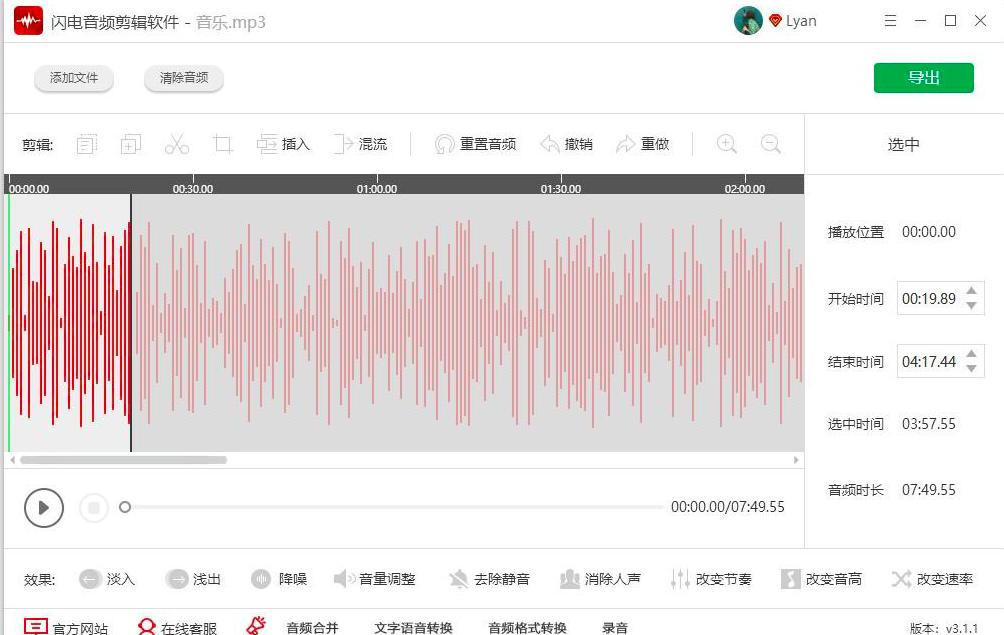Click 重置音频 reset audio
Viewport: 1004px width, 635px height.
point(475,144)
